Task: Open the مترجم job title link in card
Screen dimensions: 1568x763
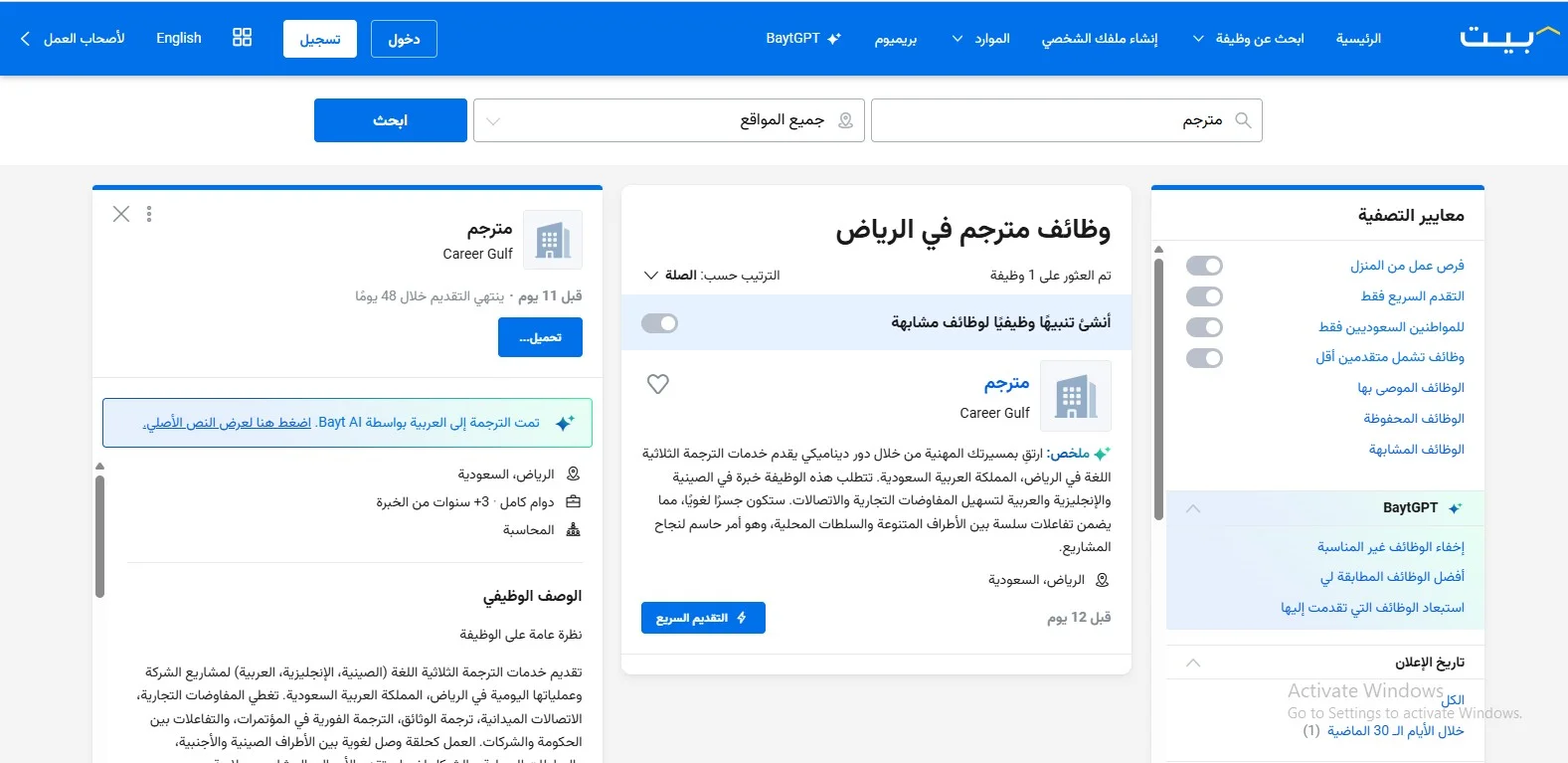Action: (1006, 383)
